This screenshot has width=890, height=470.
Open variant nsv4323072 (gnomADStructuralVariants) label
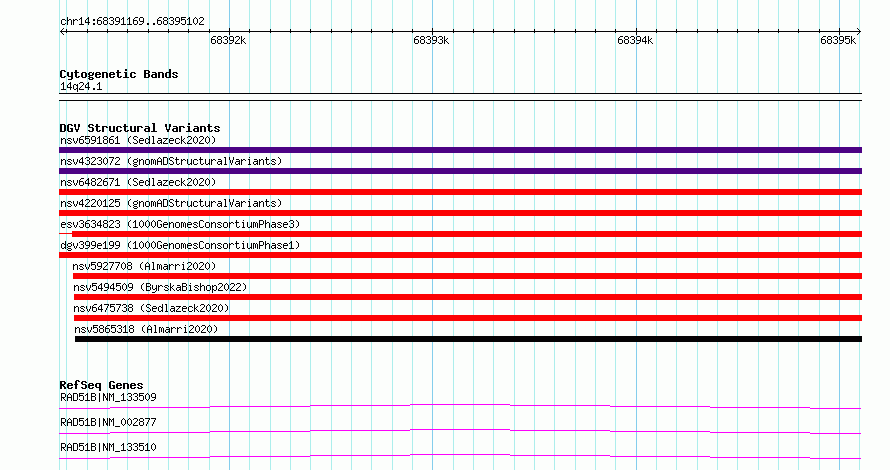click(171, 161)
